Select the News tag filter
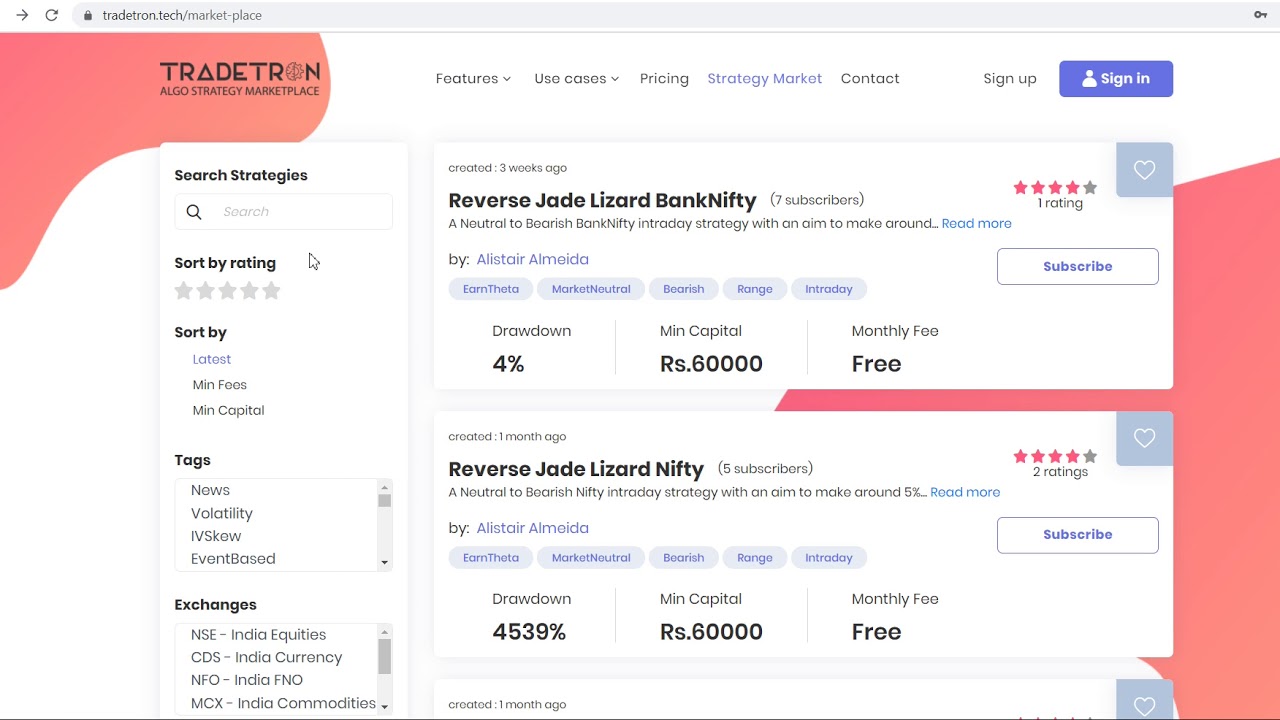1280x720 pixels. tap(210, 490)
